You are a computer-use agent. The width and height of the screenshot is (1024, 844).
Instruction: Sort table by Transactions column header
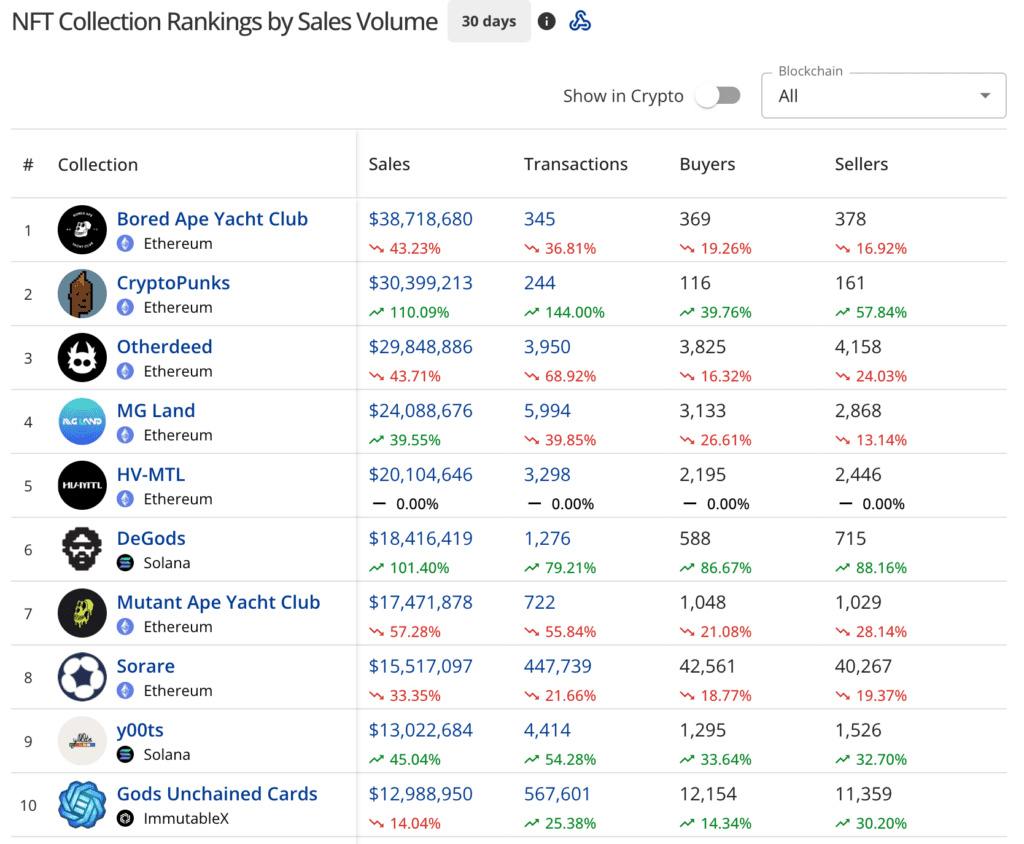coord(575,164)
